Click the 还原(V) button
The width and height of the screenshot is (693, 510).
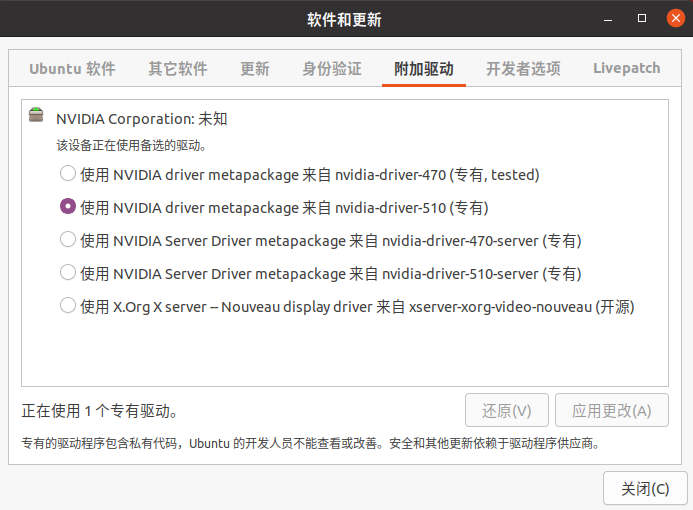(506, 411)
